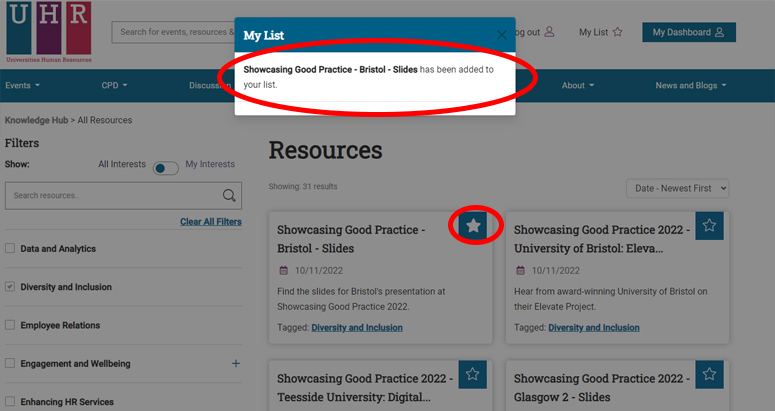This screenshot has height=411, width=775.
Task: Close the My List popup
Action: [502, 35]
